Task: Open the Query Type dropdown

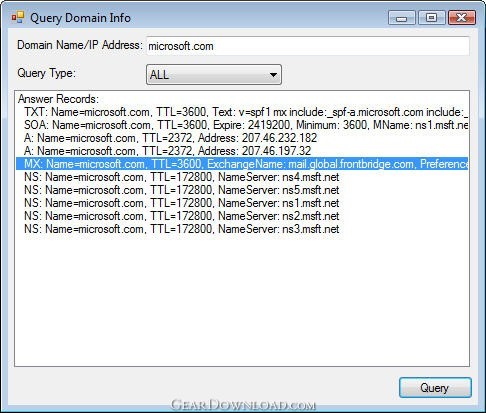Action: coord(214,74)
